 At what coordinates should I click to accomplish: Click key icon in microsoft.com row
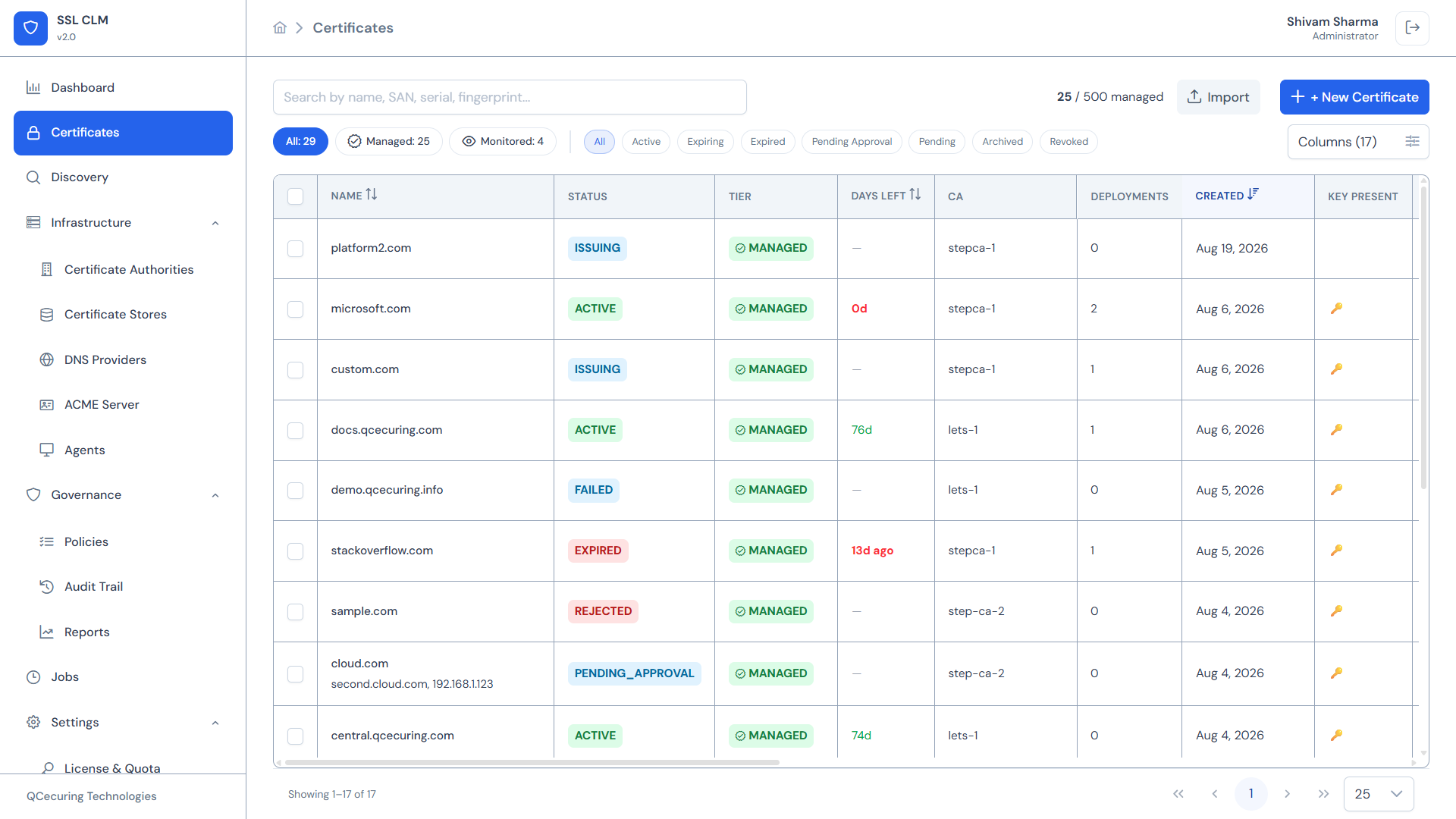pos(1336,309)
